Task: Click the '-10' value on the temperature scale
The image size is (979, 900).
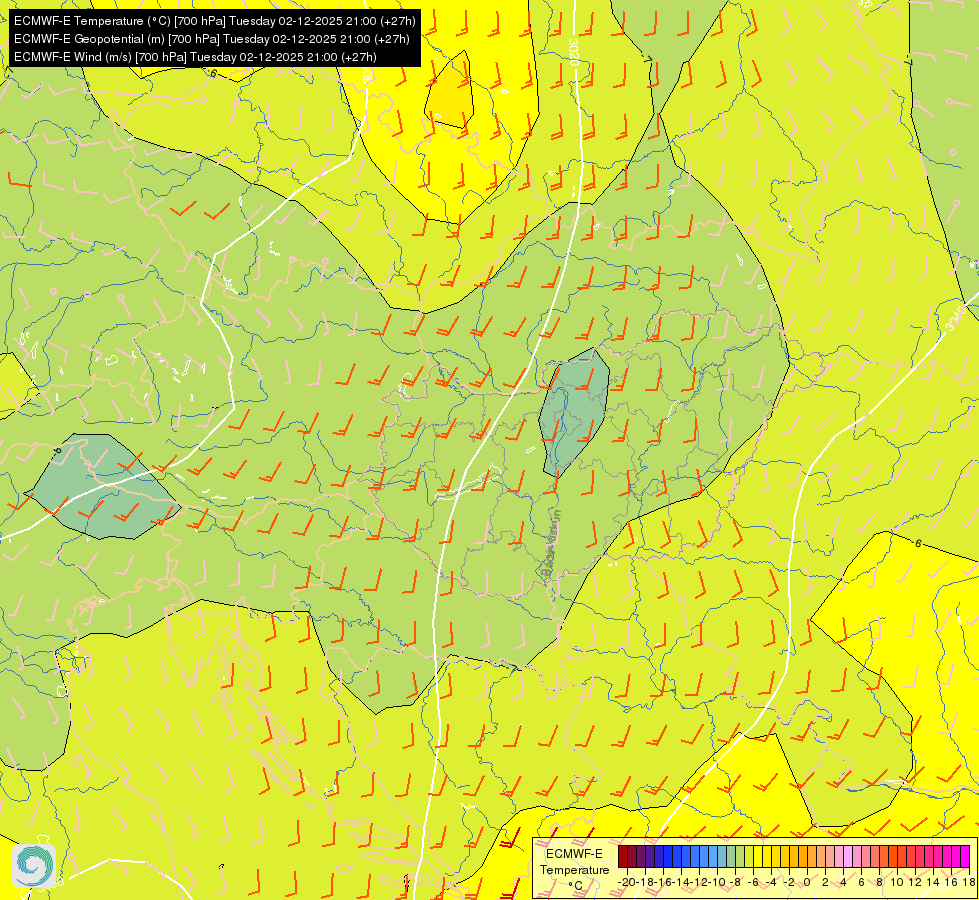Action: coord(716,882)
